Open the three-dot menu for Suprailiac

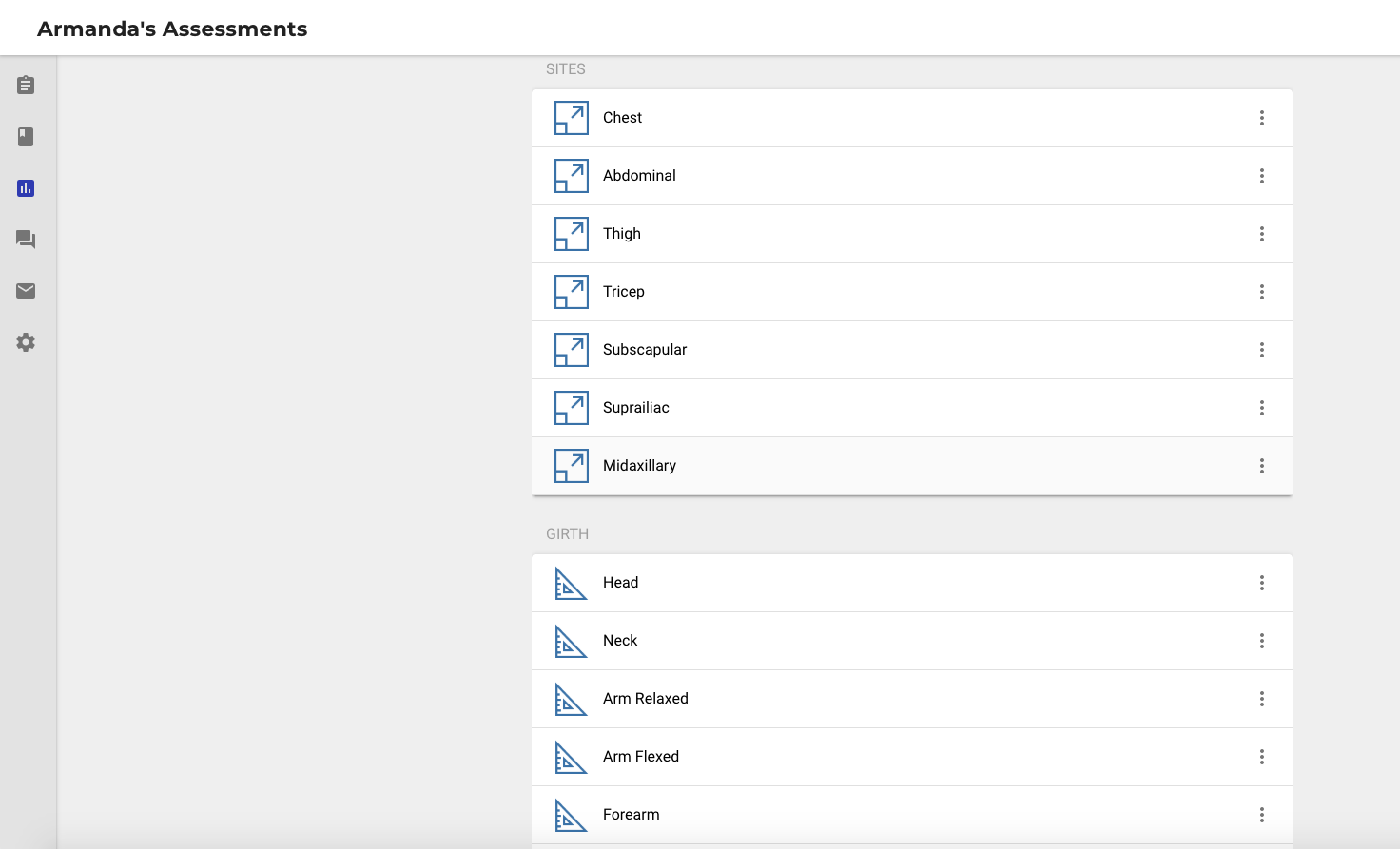pyautogui.click(x=1262, y=408)
